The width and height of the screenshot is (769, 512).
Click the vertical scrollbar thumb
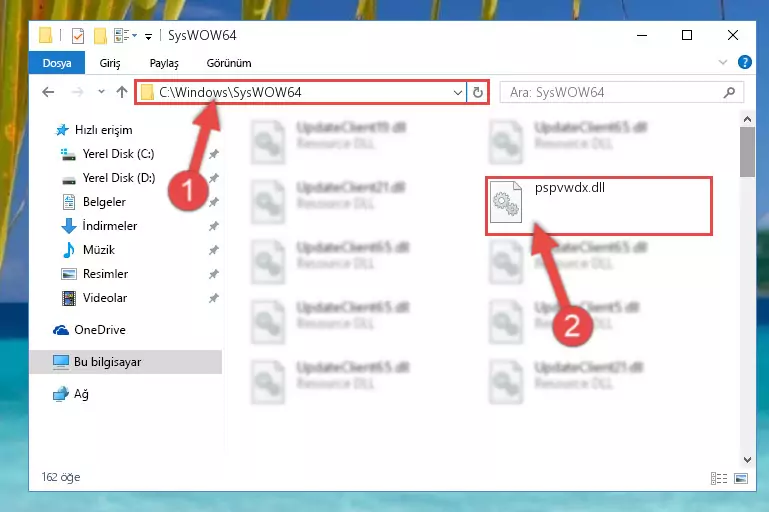[x=747, y=152]
